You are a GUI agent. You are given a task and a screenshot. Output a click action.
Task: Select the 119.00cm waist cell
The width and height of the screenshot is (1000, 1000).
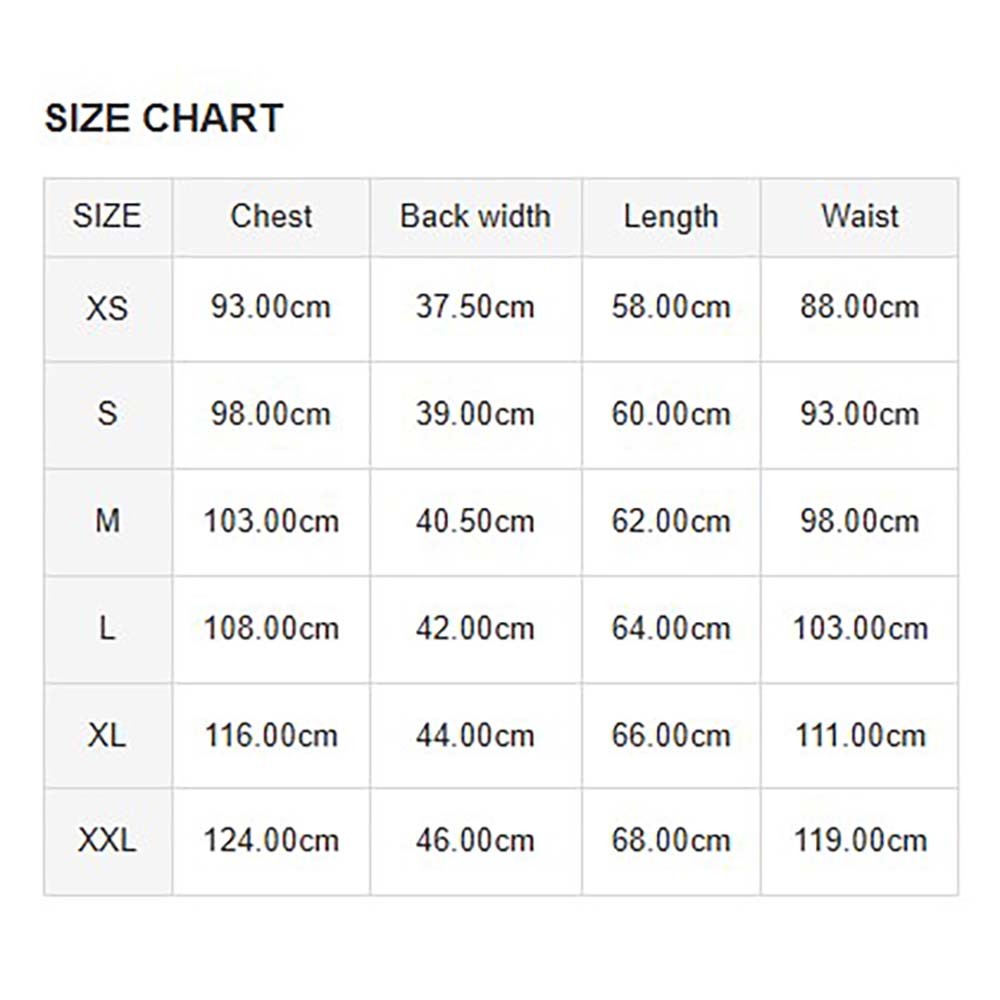click(860, 841)
